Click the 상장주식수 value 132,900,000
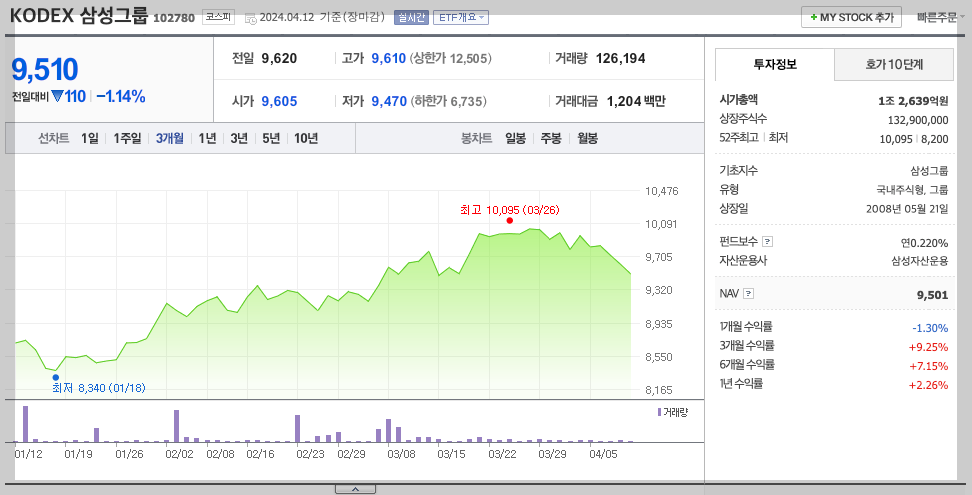 point(918,120)
